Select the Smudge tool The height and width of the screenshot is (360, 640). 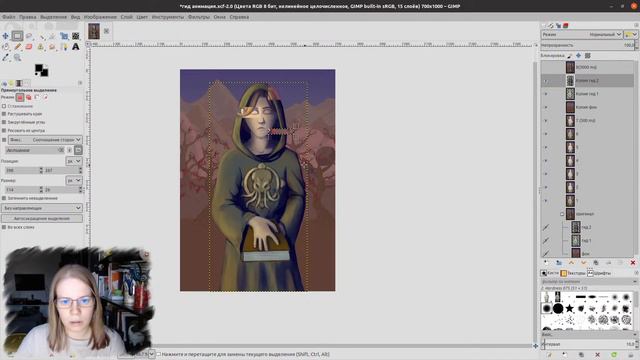tap(52, 47)
